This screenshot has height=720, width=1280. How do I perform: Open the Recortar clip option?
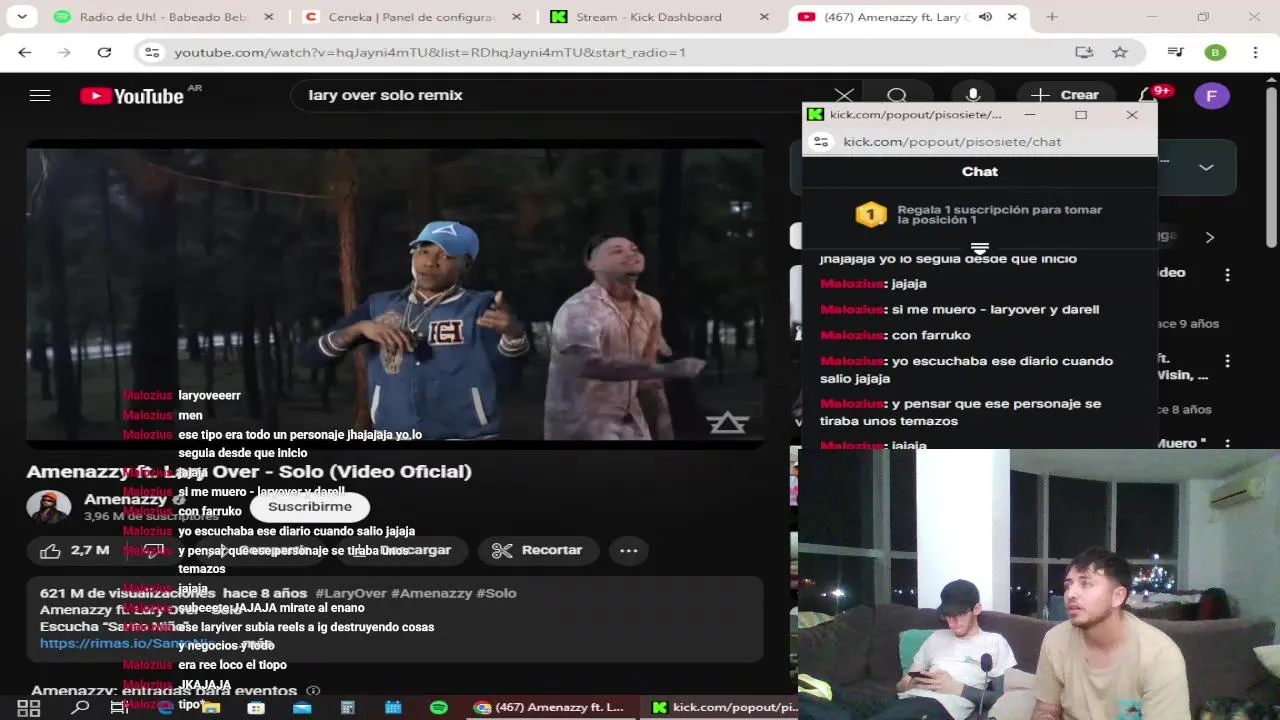point(538,550)
